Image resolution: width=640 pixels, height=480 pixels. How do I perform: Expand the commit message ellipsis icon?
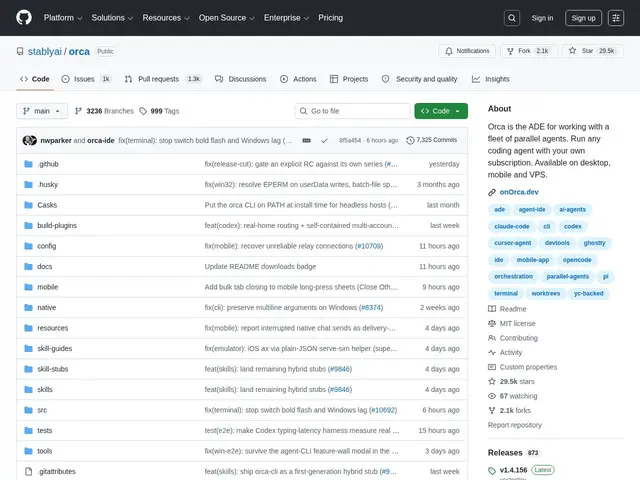click(x=306, y=140)
